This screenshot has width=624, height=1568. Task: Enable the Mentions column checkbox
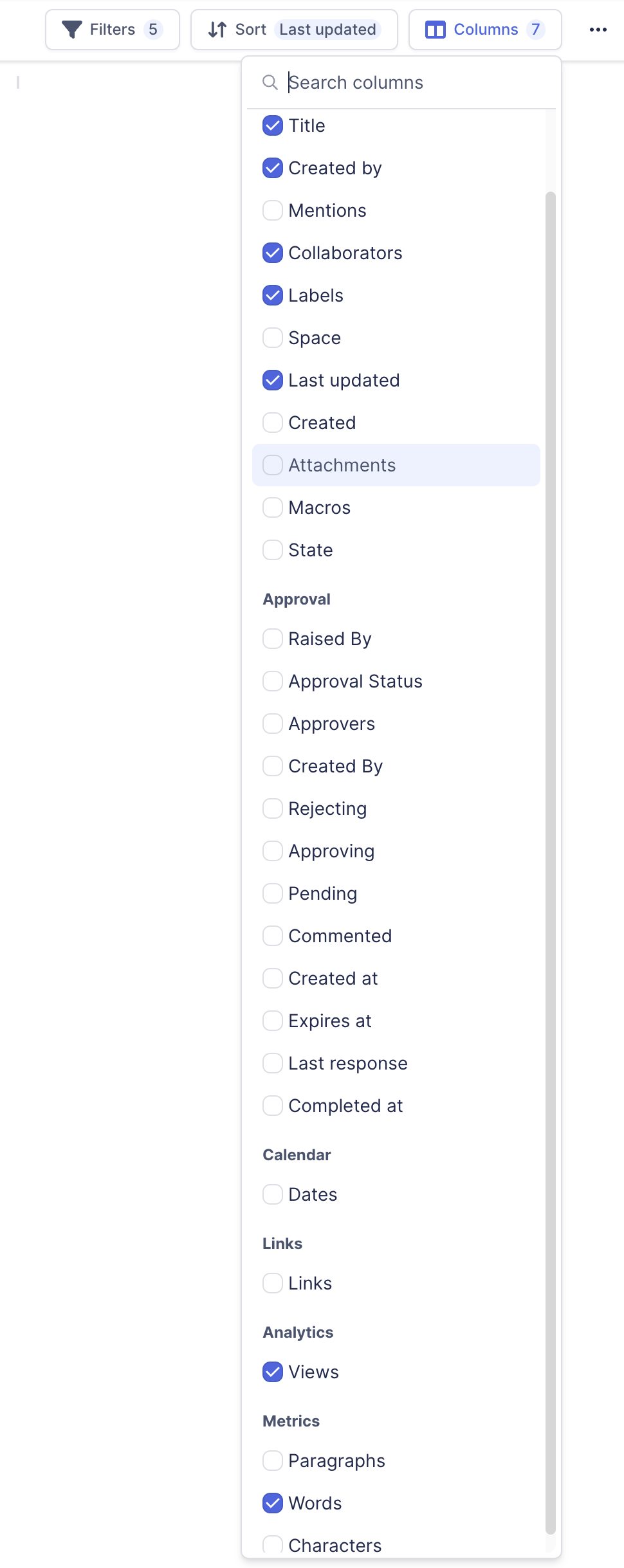(273, 210)
